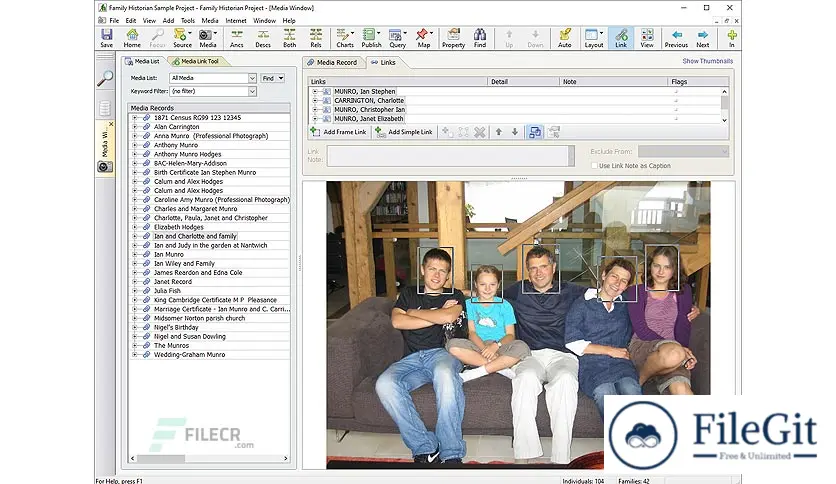Expand the MUNRO, Ian Stephen link
This screenshot has width=836, height=484.
315,92
